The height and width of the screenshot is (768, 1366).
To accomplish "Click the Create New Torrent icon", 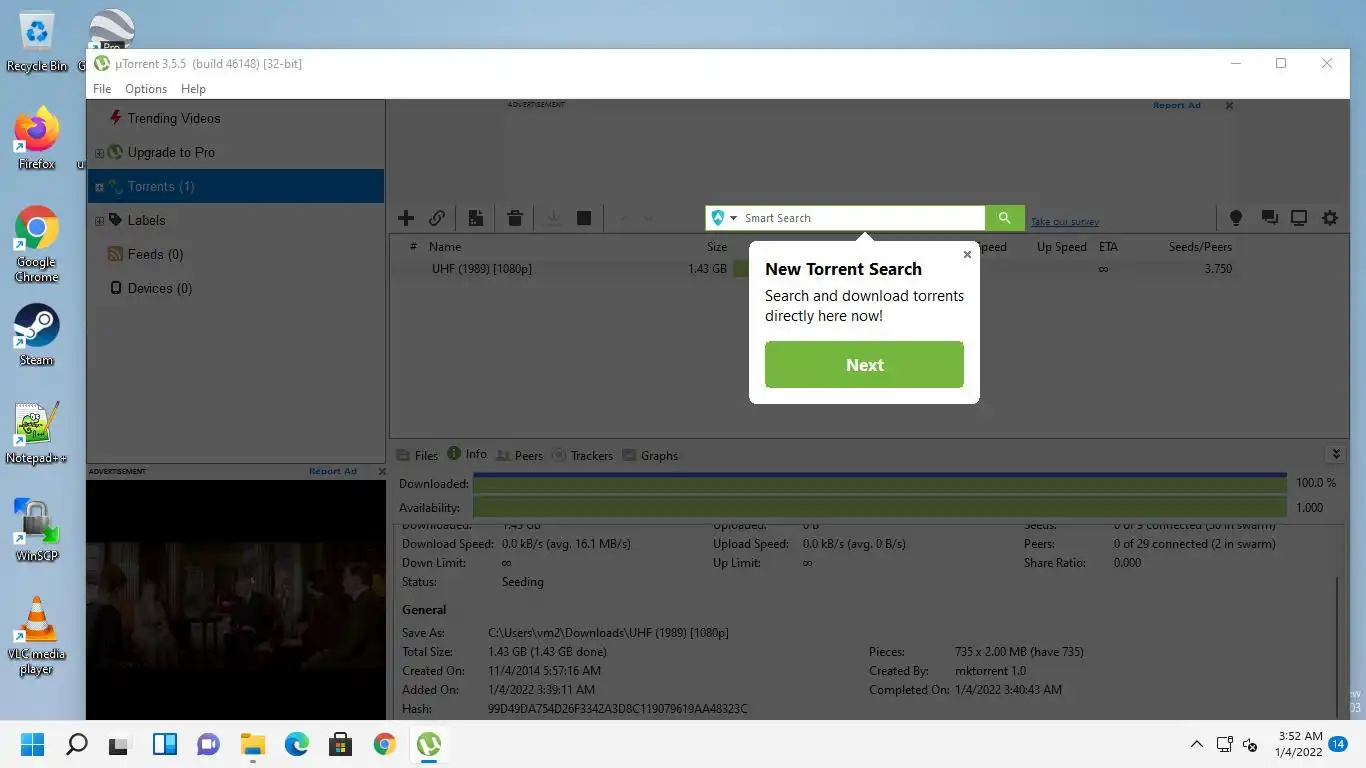I will click(x=476, y=218).
